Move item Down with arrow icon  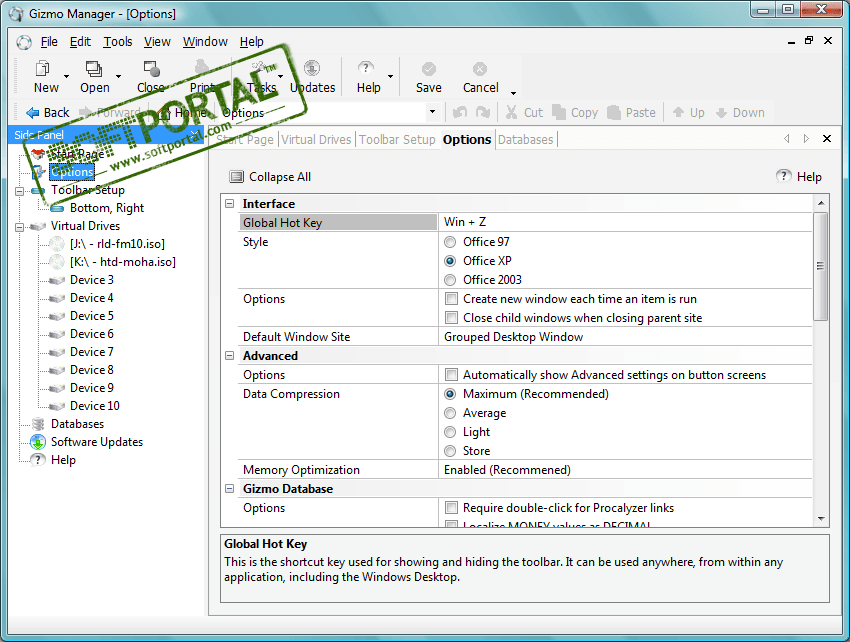coord(721,112)
